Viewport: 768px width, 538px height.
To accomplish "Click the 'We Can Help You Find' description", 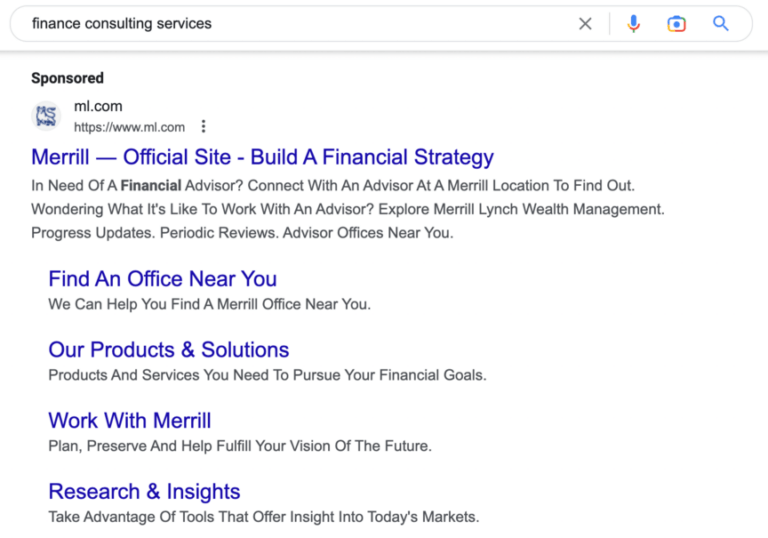I will 209,304.
